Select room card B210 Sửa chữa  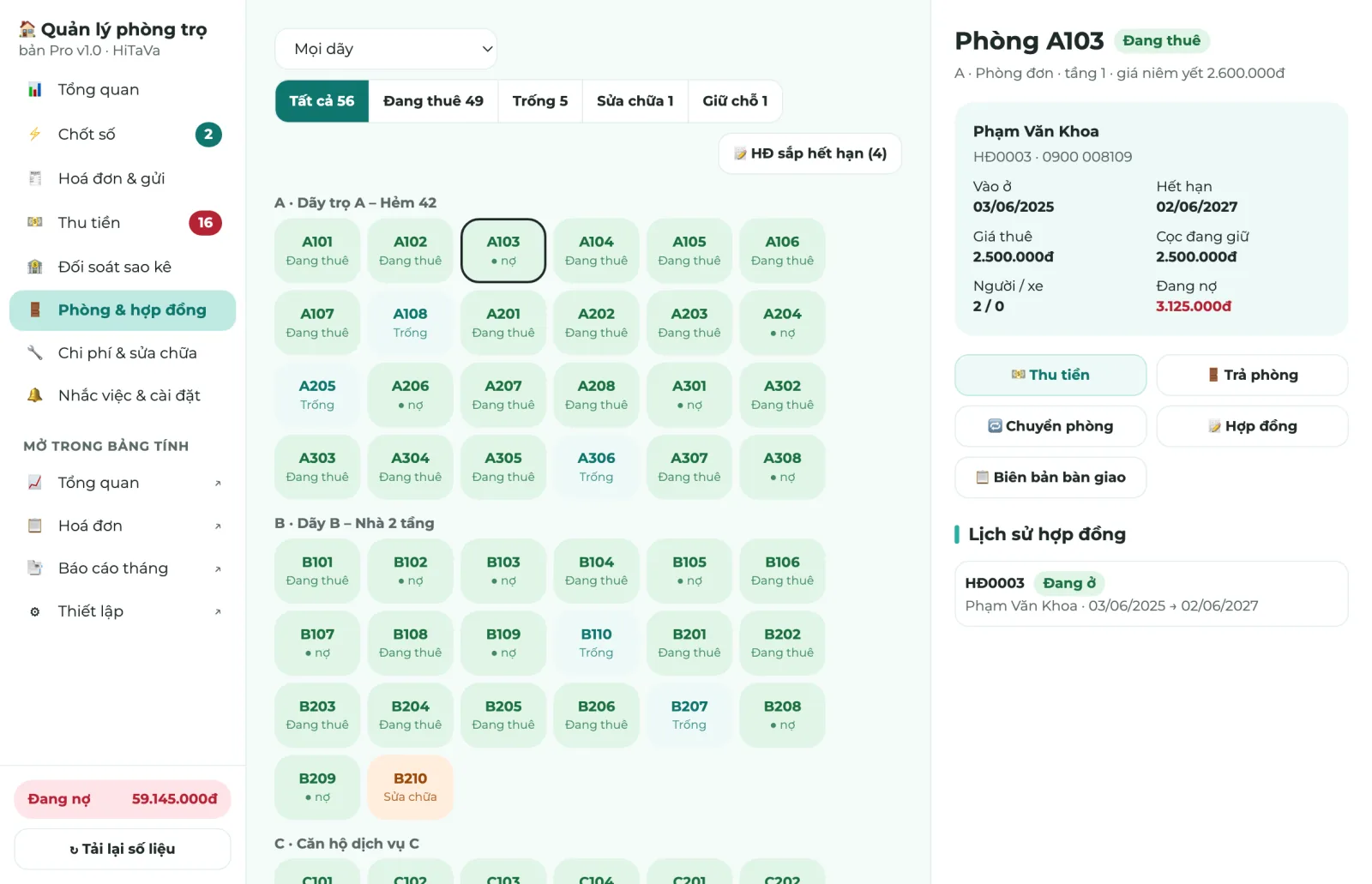click(410, 787)
